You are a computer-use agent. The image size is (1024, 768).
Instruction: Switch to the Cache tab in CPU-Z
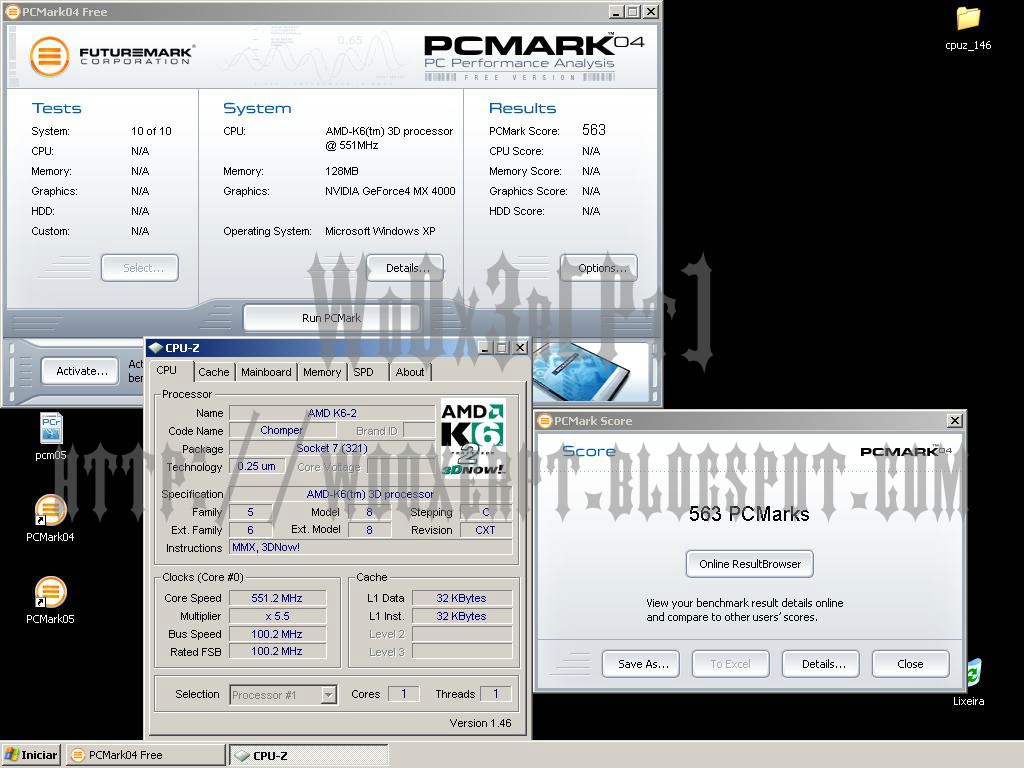[214, 372]
